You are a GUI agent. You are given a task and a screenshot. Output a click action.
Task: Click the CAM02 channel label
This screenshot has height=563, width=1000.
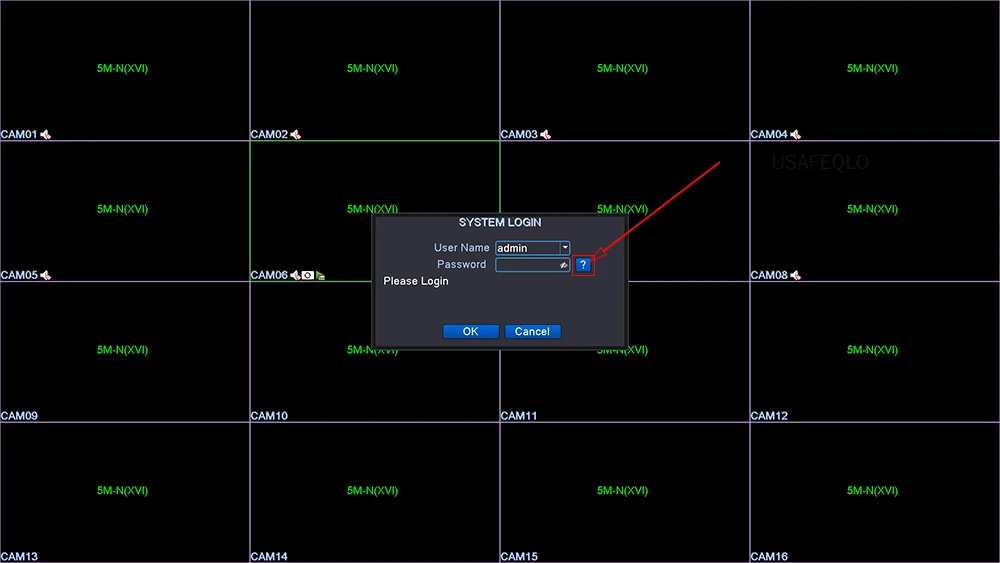click(x=269, y=135)
